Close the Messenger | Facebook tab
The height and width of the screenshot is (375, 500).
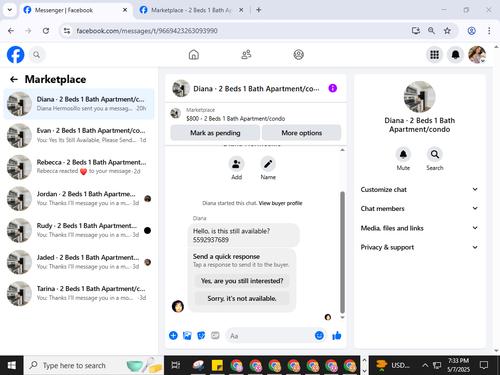tap(125, 10)
